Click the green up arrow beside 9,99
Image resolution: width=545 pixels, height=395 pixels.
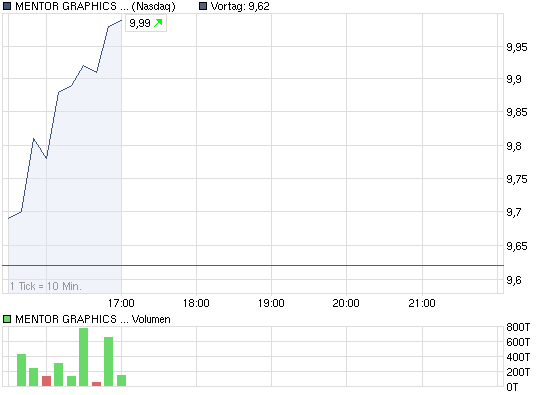point(158,23)
